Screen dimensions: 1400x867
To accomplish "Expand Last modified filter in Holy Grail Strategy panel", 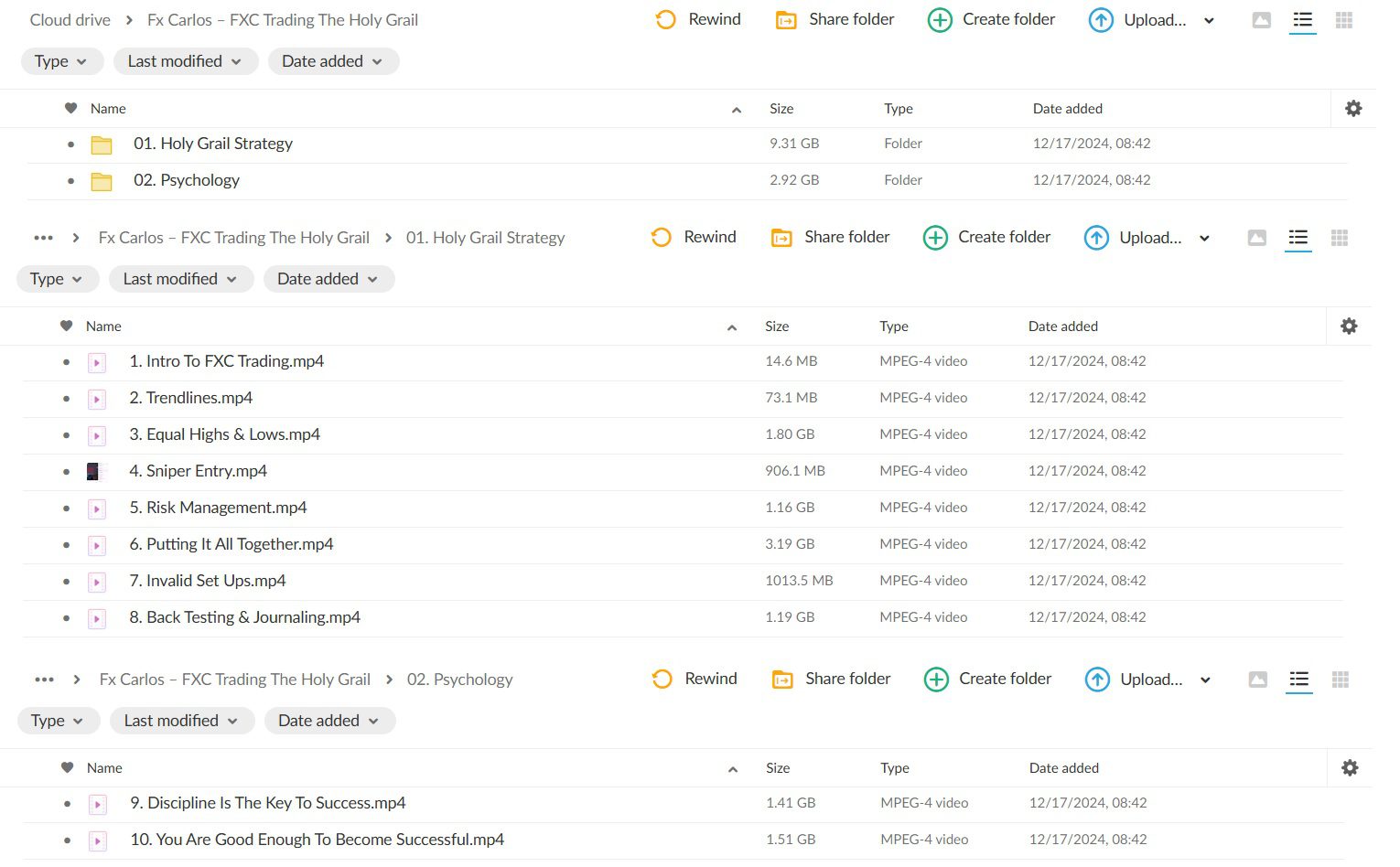I will click(181, 279).
